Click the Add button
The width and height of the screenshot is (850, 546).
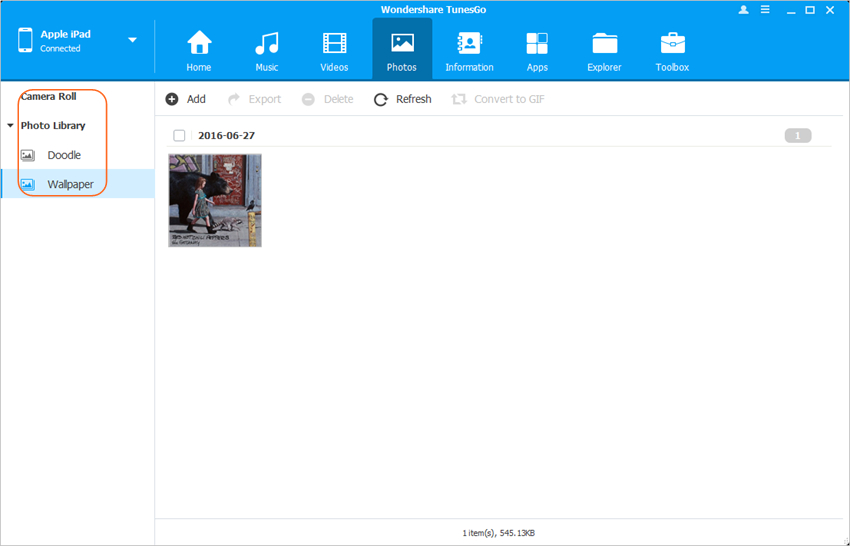(x=186, y=99)
